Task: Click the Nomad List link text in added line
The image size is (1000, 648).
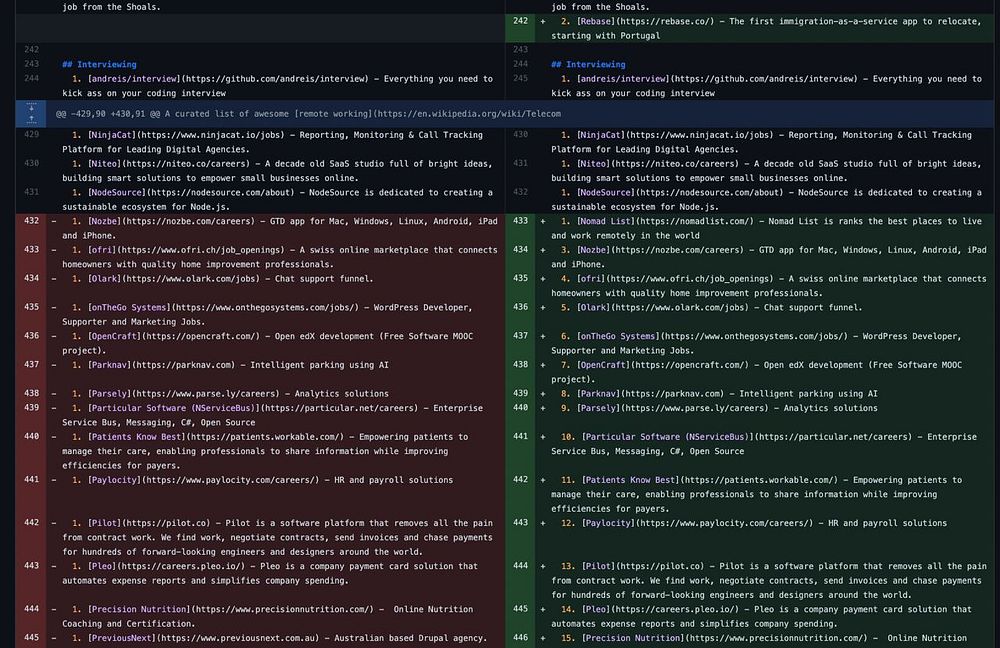Action: [604, 221]
